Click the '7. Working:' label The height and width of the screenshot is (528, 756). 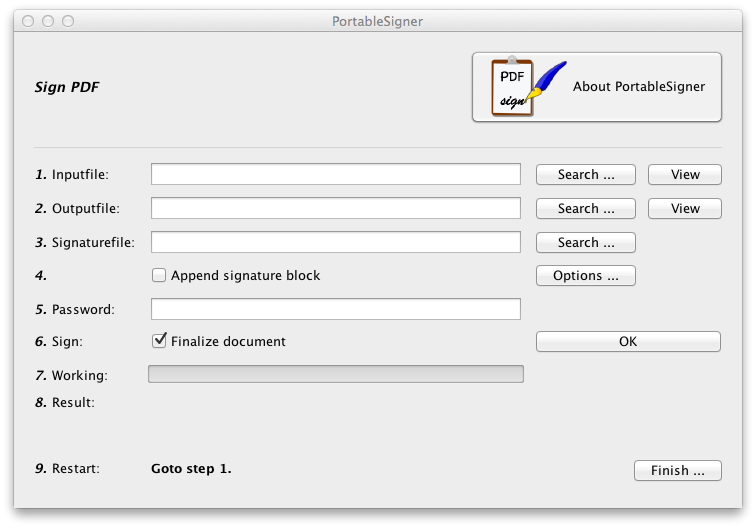coord(71,375)
